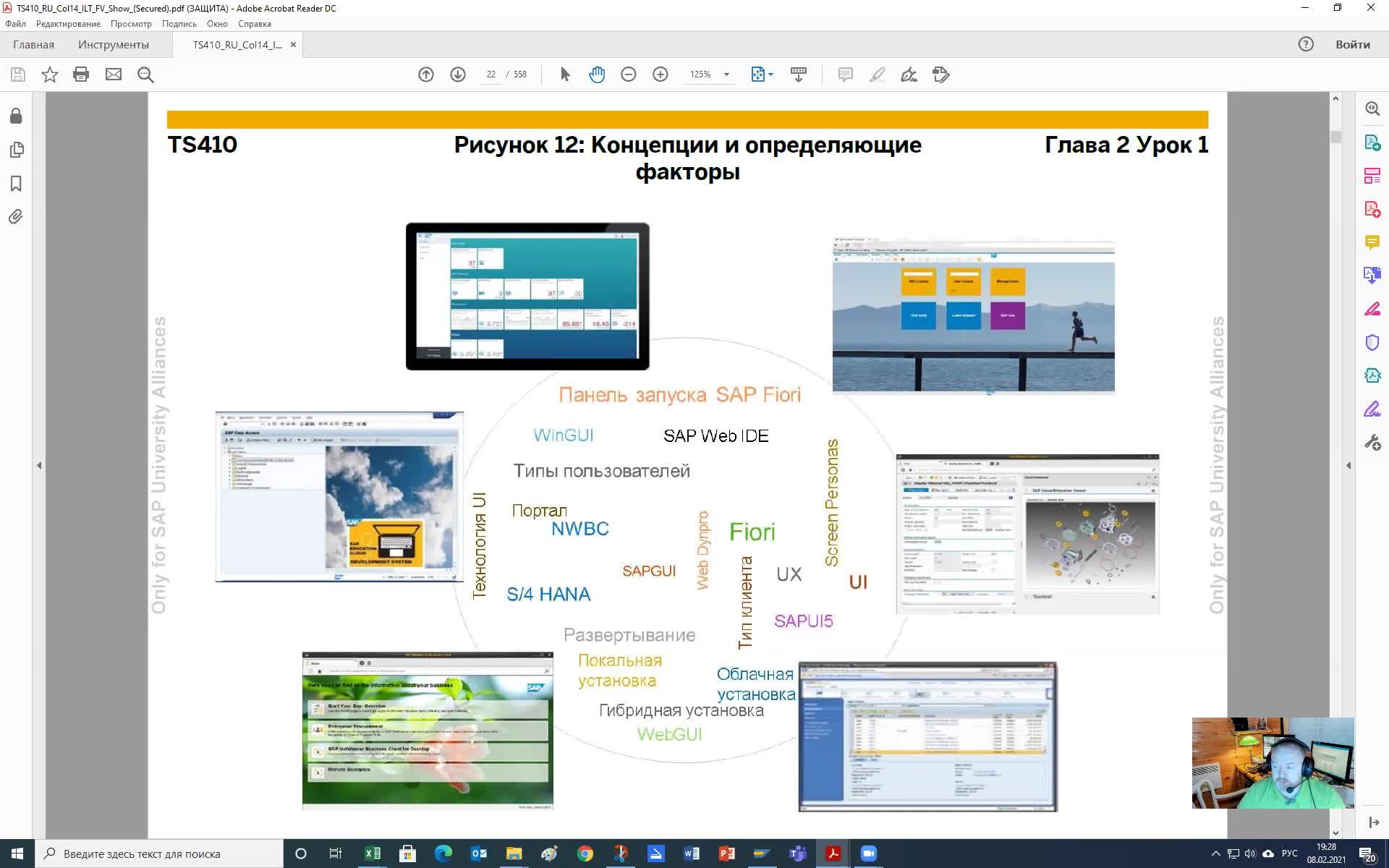1389x868 pixels.
Task: Print the document with the printer icon
Action: [x=81, y=75]
